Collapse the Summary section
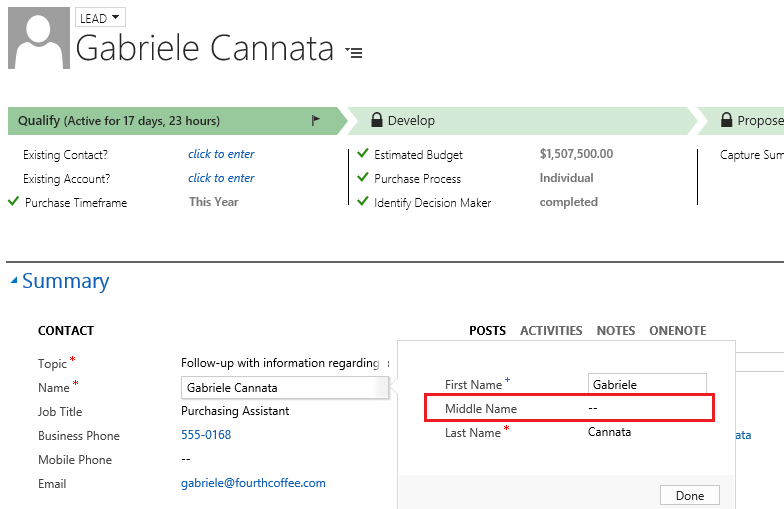The image size is (784, 509). (14, 281)
